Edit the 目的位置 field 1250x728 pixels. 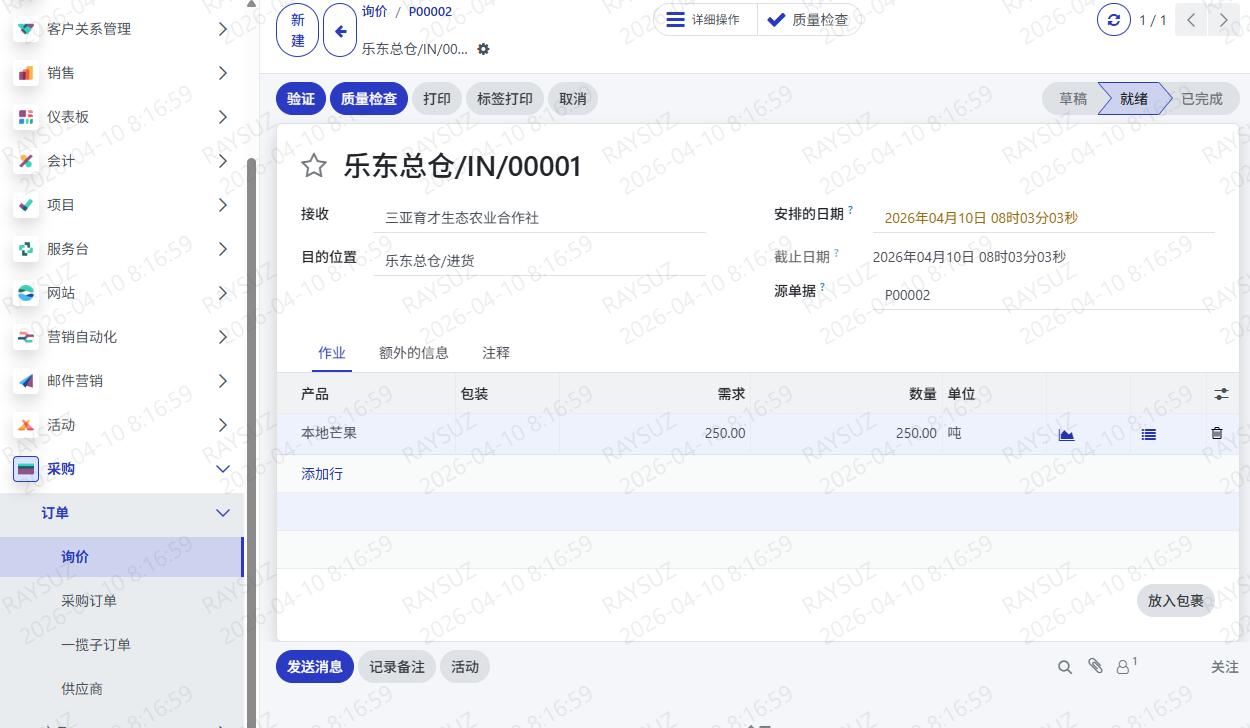pyautogui.click(x=540, y=260)
